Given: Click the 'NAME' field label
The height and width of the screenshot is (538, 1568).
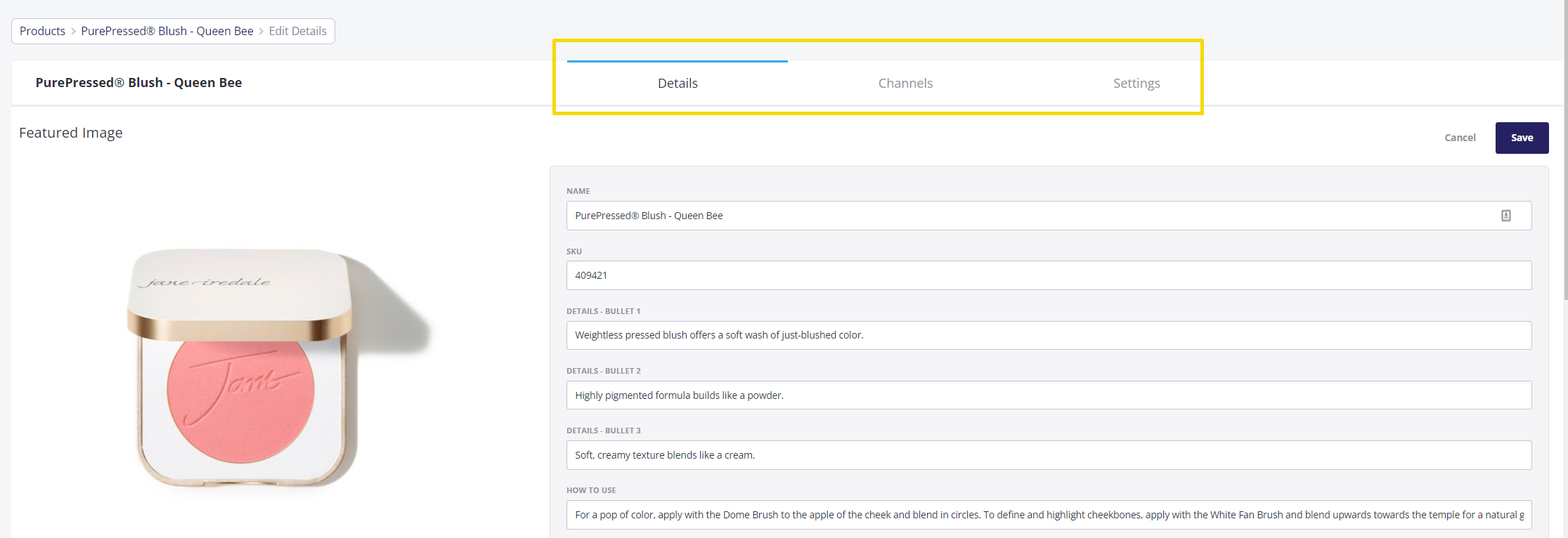Looking at the screenshot, I should (x=578, y=191).
